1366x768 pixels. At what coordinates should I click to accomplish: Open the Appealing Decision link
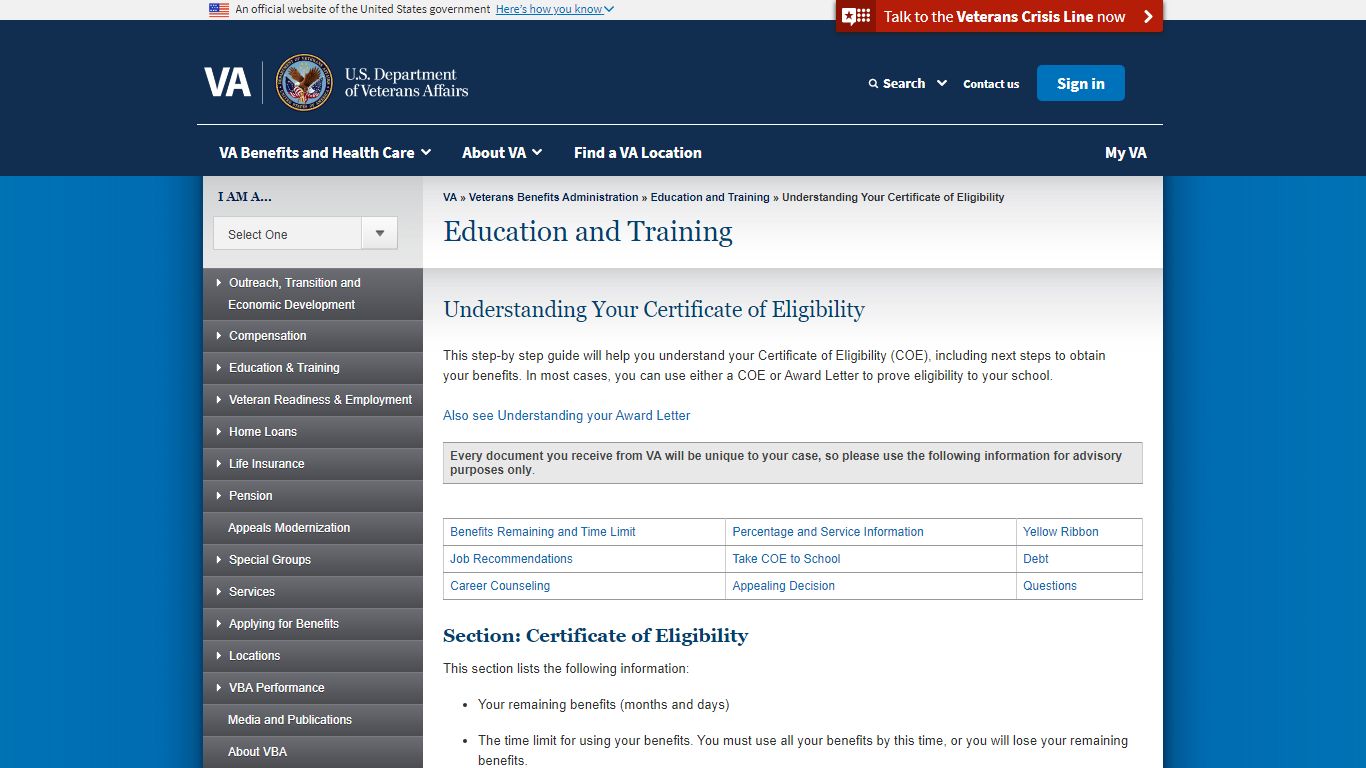pos(783,586)
